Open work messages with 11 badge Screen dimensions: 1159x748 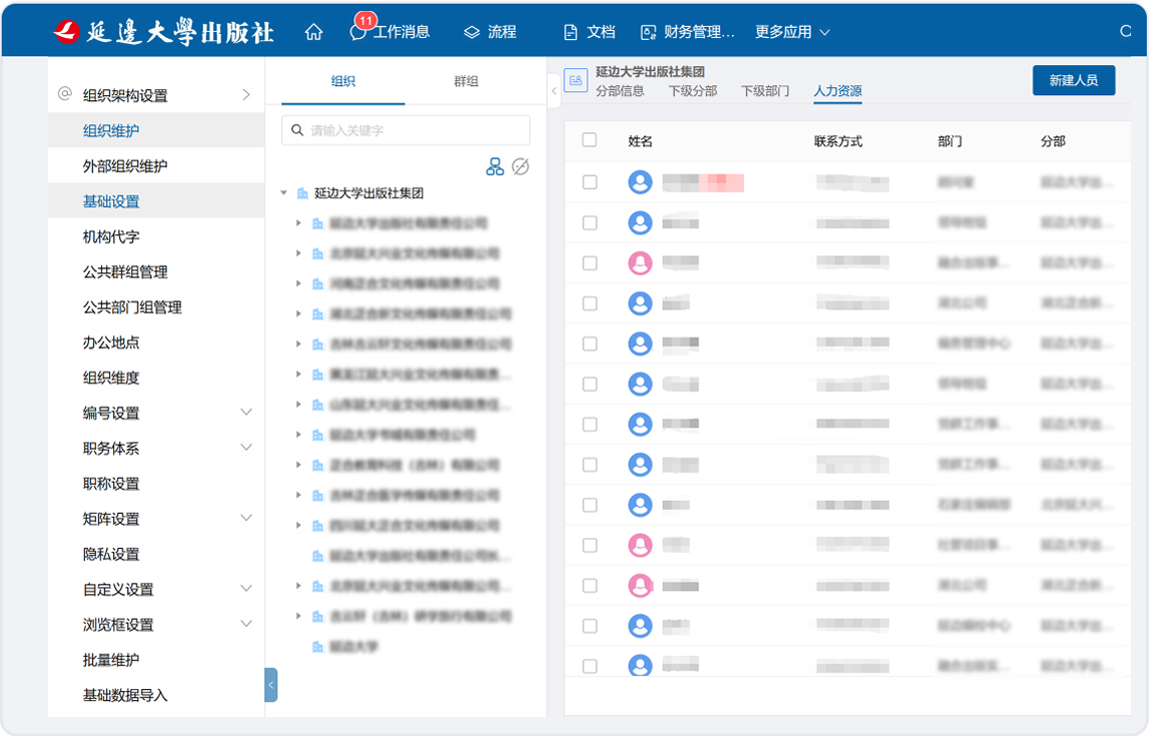click(x=390, y=30)
